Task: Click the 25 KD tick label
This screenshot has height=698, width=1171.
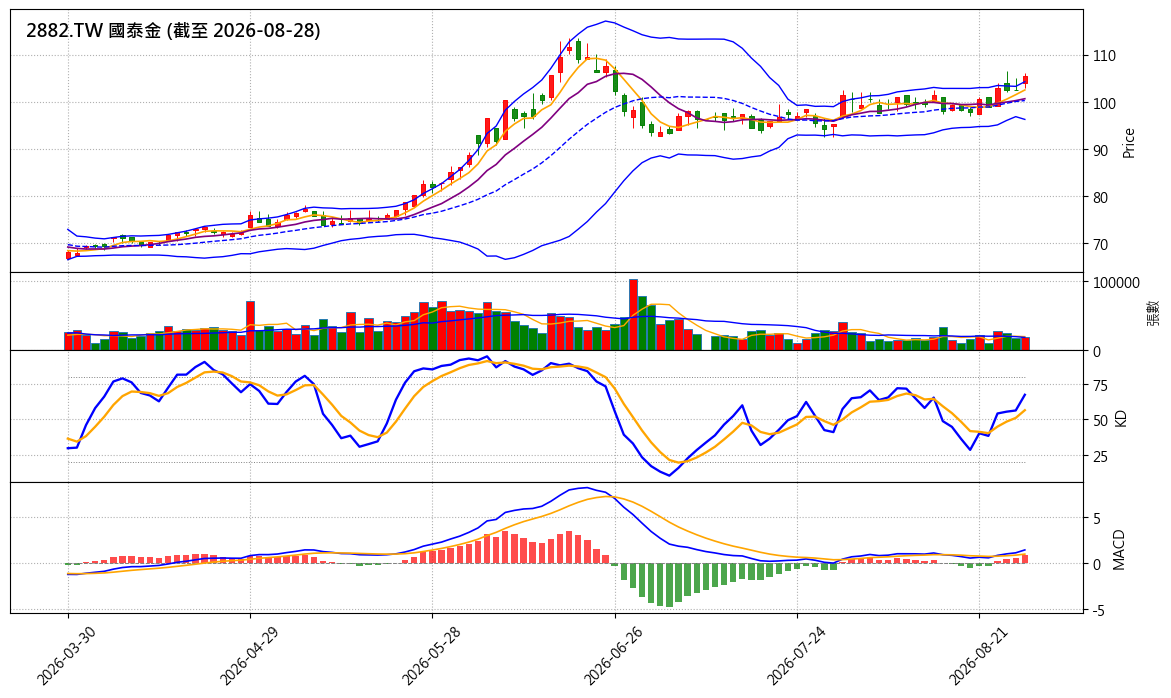Action: pos(1100,456)
